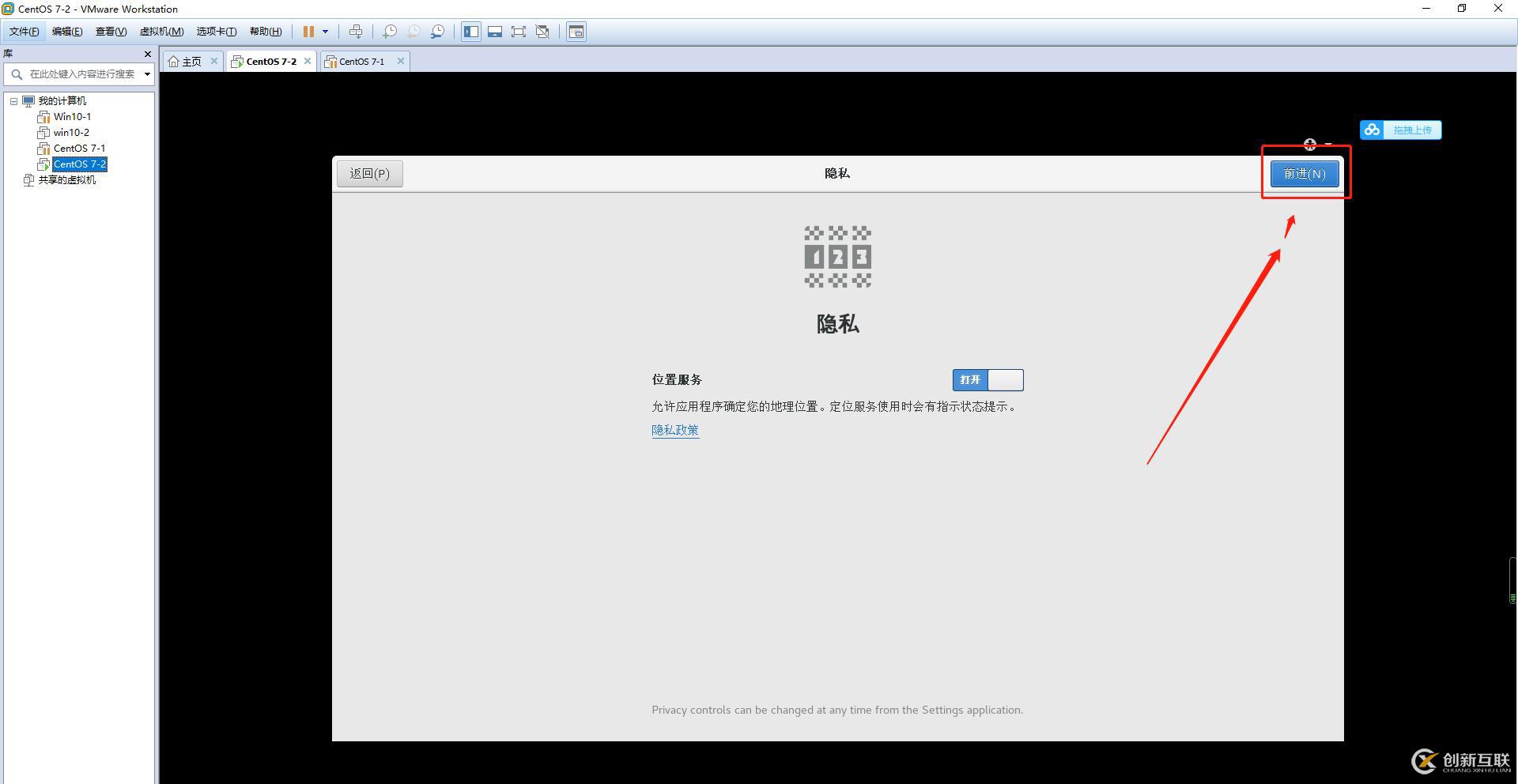This screenshot has height=784, width=1518.
Task: Open the power options arrow beside pause
Action: [x=325, y=32]
